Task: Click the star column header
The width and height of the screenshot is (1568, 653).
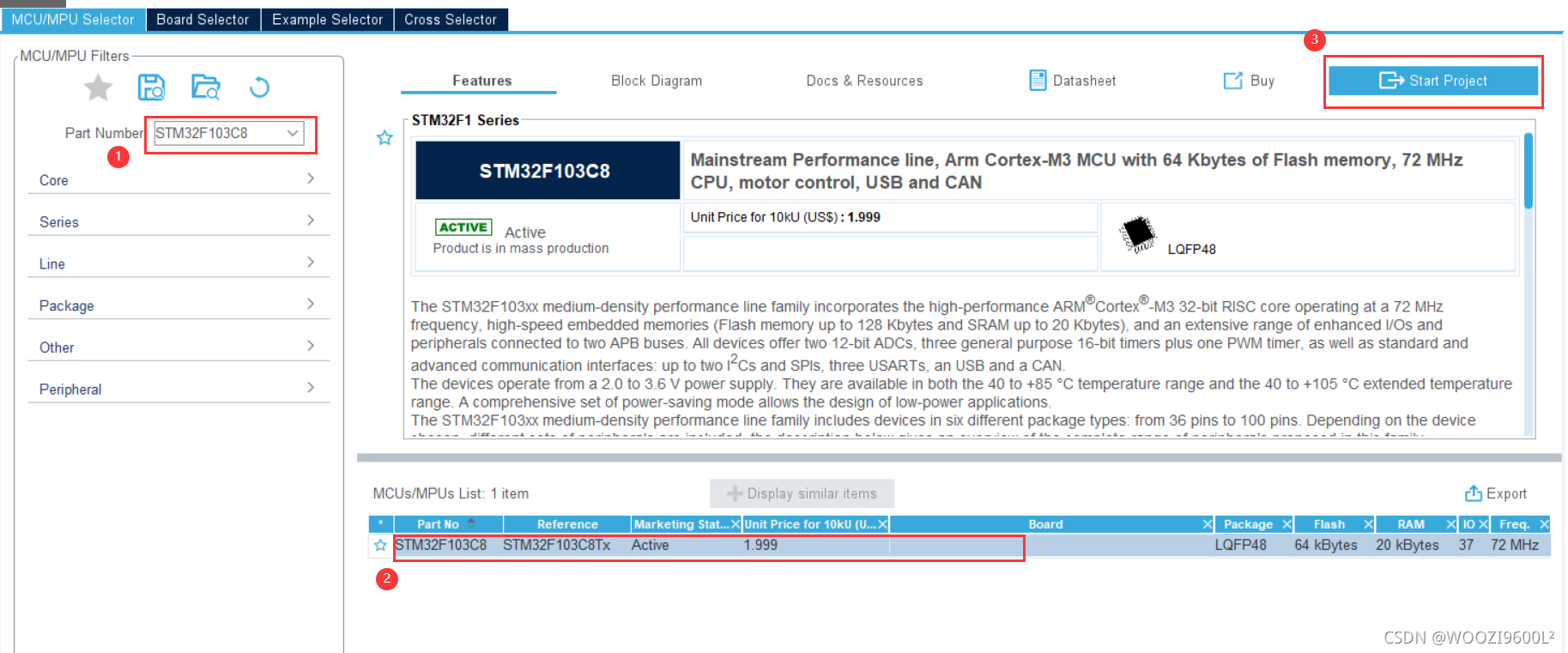Action: tap(380, 524)
